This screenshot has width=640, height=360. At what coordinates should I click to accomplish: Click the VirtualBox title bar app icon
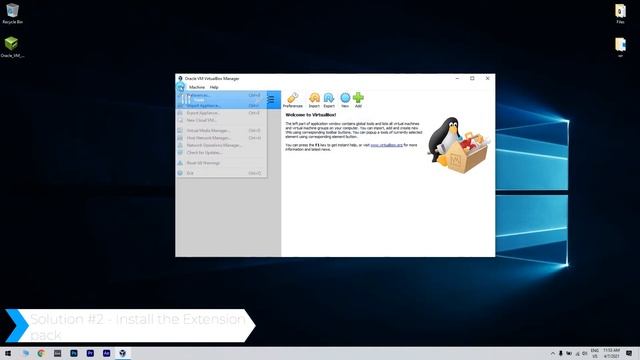pyautogui.click(x=180, y=78)
